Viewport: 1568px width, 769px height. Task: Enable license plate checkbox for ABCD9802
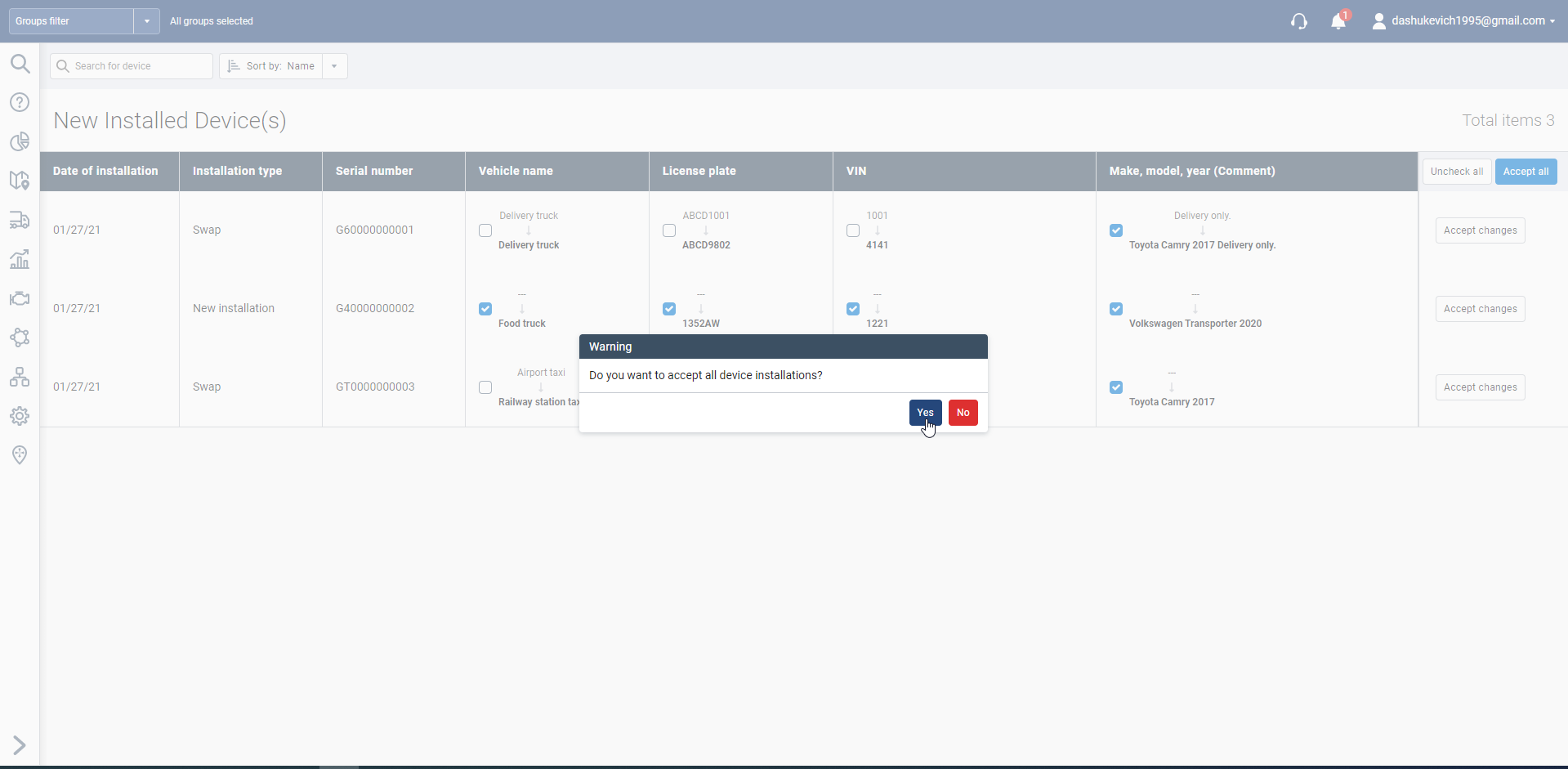point(669,230)
